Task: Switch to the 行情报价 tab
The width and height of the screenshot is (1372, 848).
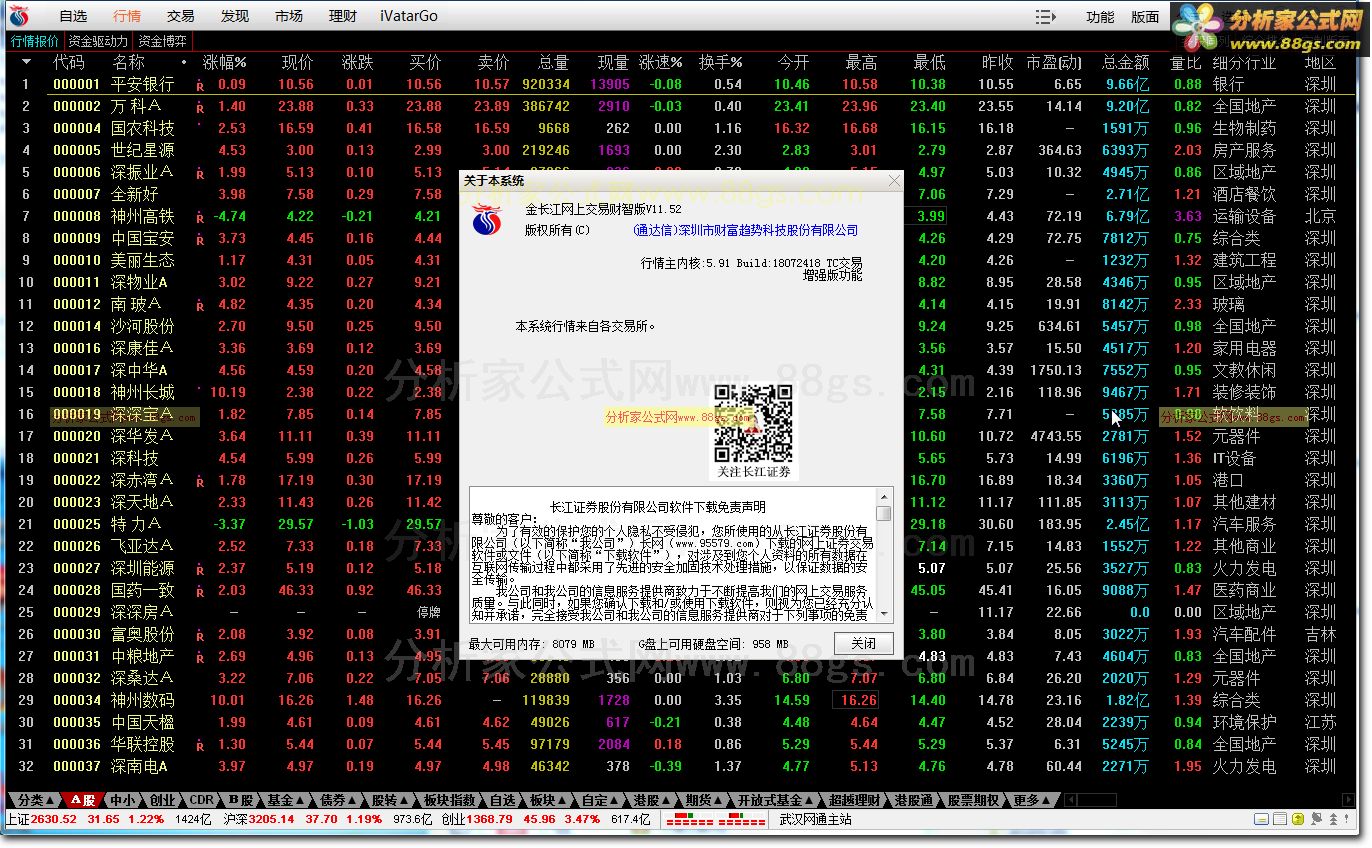Action: click(35, 41)
